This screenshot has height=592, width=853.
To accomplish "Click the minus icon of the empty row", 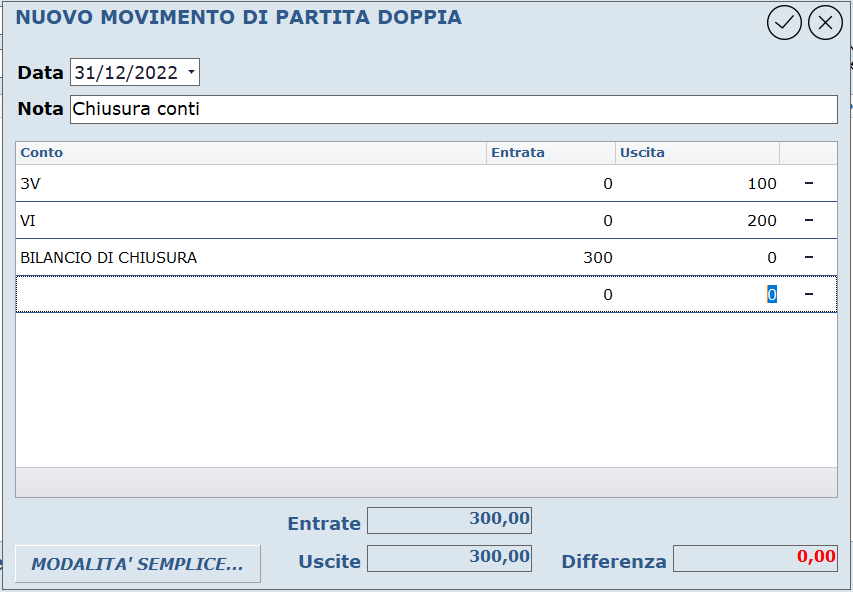I will pyautogui.click(x=808, y=294).
